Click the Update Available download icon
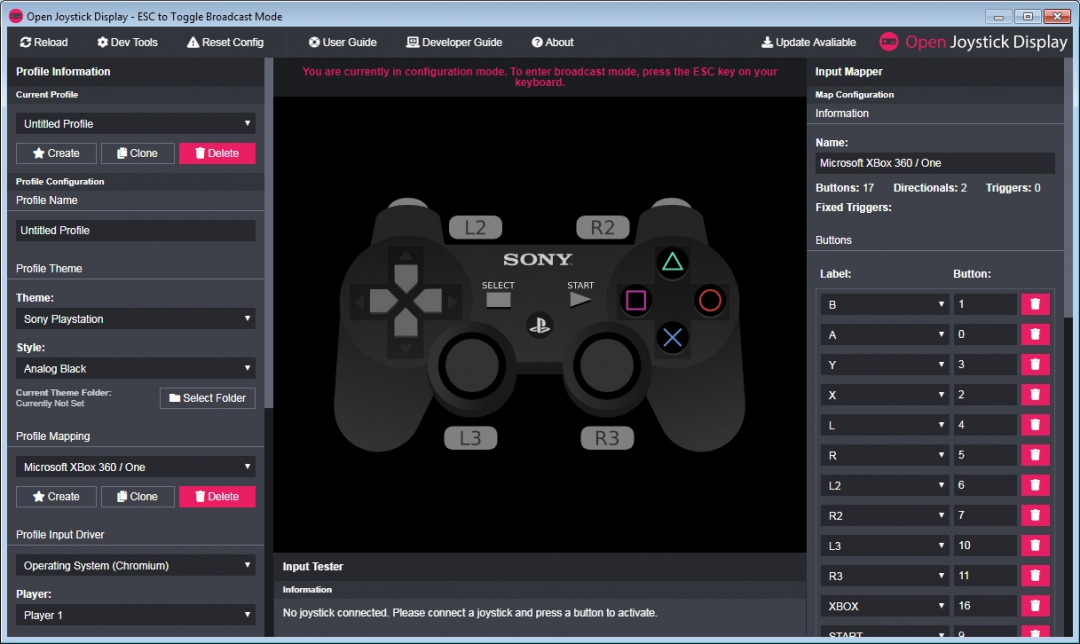This screenshot has width=1080, height=644. tap(770, 42)
